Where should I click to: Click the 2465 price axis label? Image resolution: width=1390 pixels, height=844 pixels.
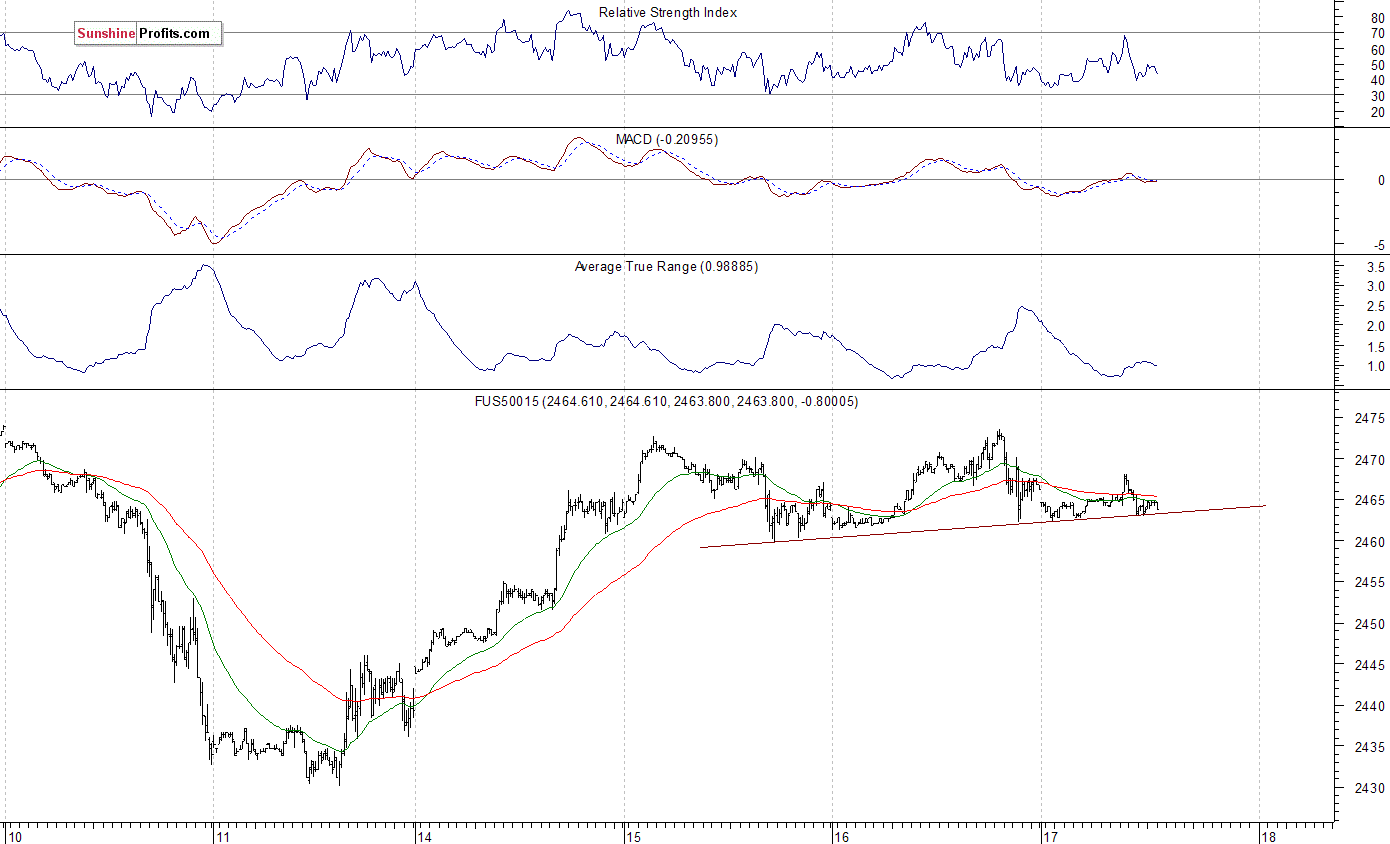tap(1371, 500)
